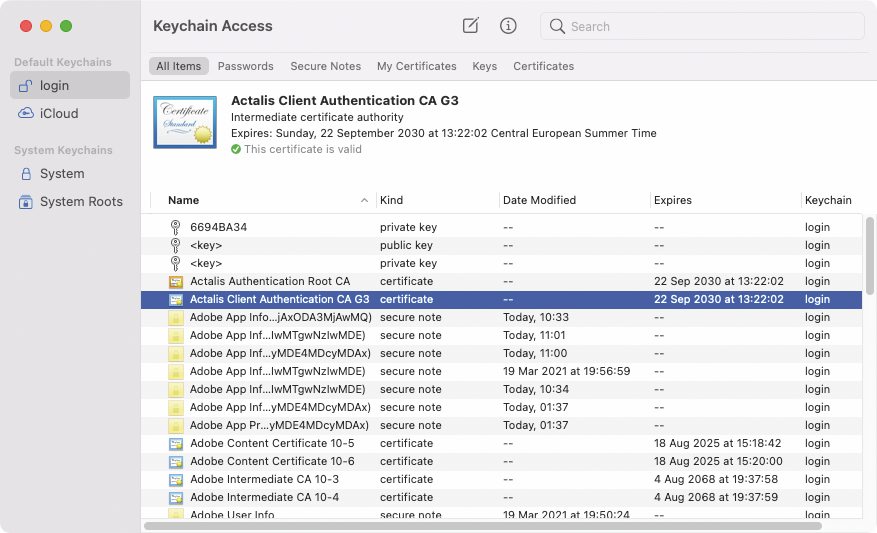Image resolution: width=877 pixels, height=533 pixels.
Task: Click the vertical scrollbar of the item list
Action: [x=869, y=256]
